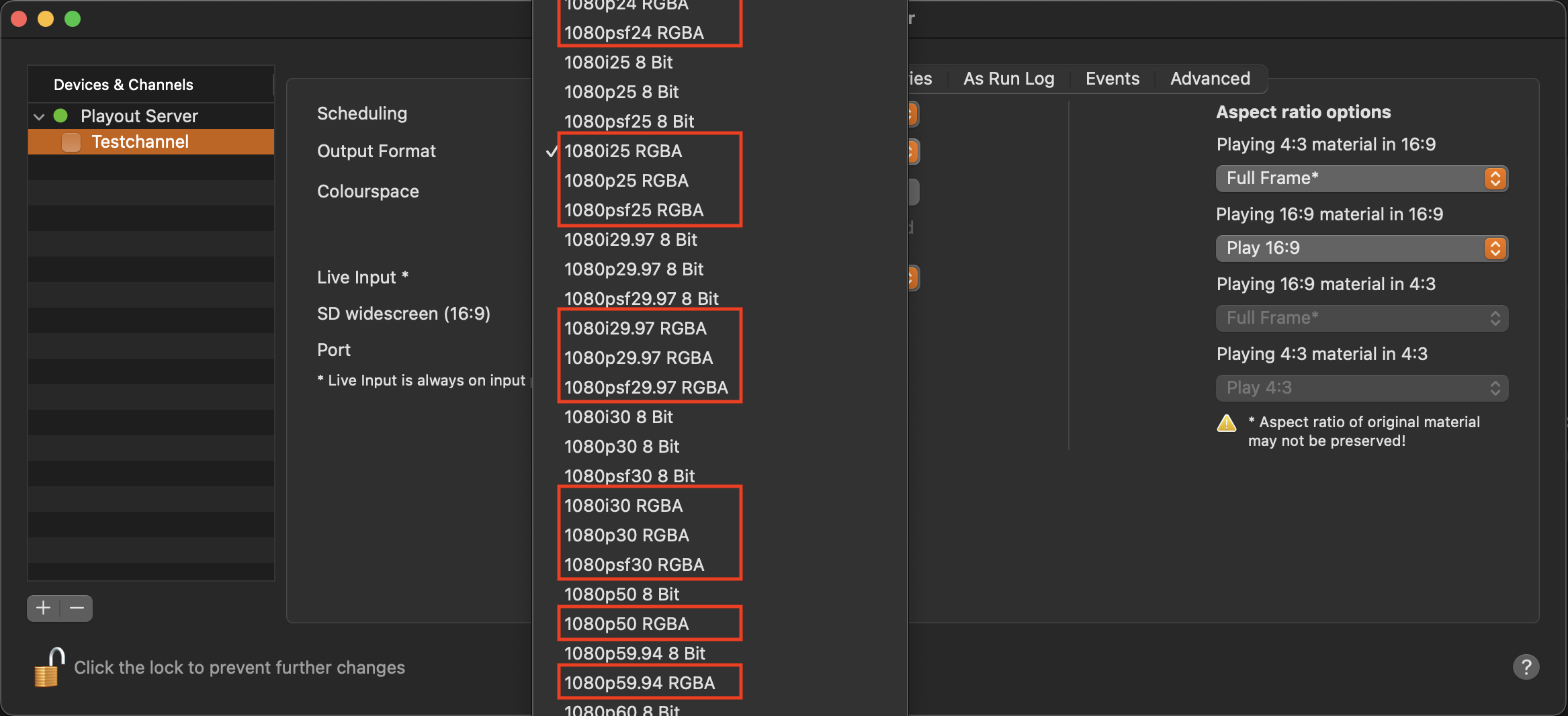Image resolution: width=1568 pixels, height=716 pixels.
Task: Choose 1080psf29.97 8 Bit from the list
Action: point(720,298)
